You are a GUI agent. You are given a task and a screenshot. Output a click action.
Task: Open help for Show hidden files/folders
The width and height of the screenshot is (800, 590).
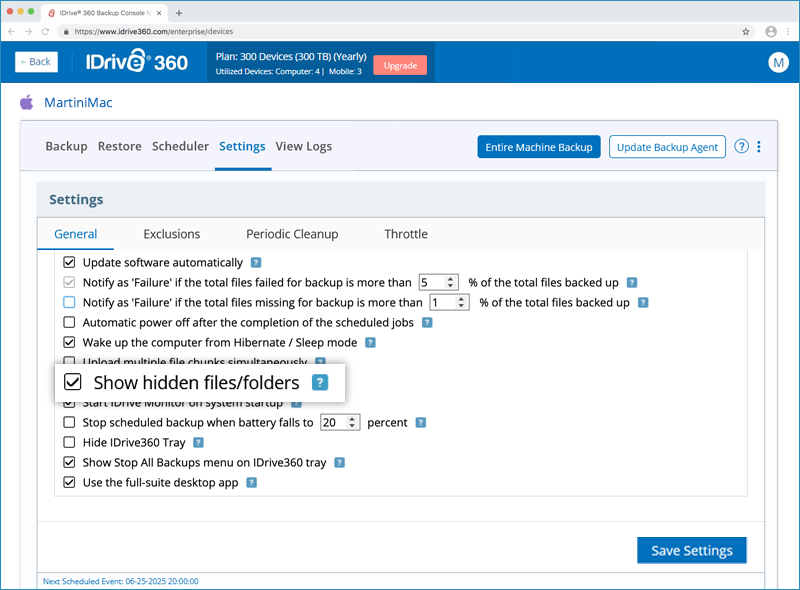click(x=320, y=382)
